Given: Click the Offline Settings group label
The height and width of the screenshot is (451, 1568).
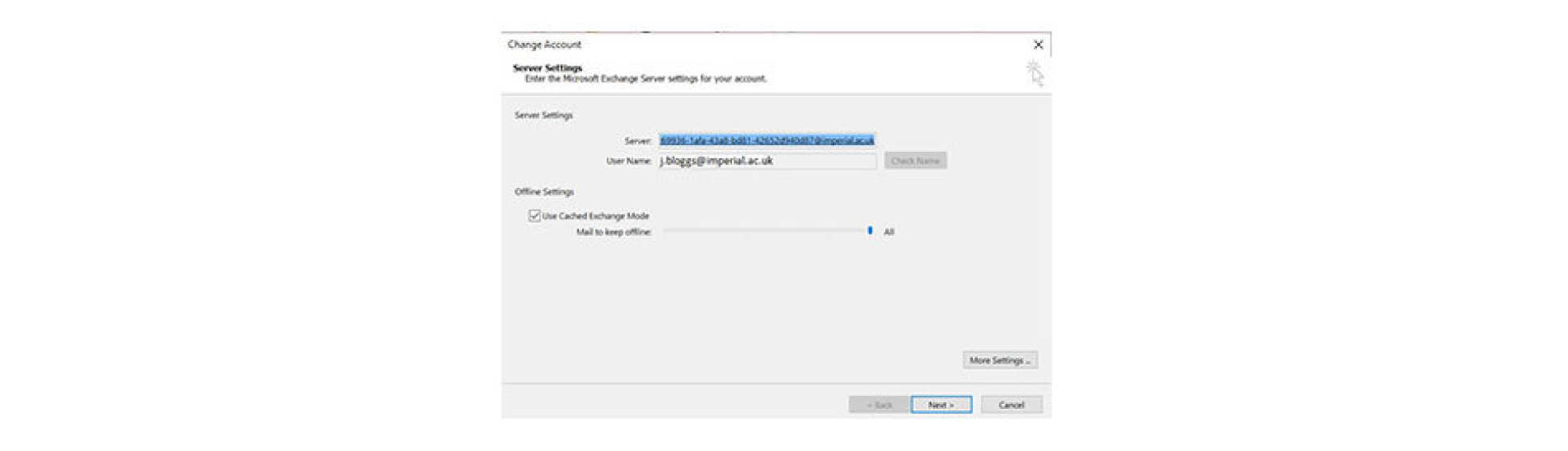Looking at the screenshot, I should 544,192.
